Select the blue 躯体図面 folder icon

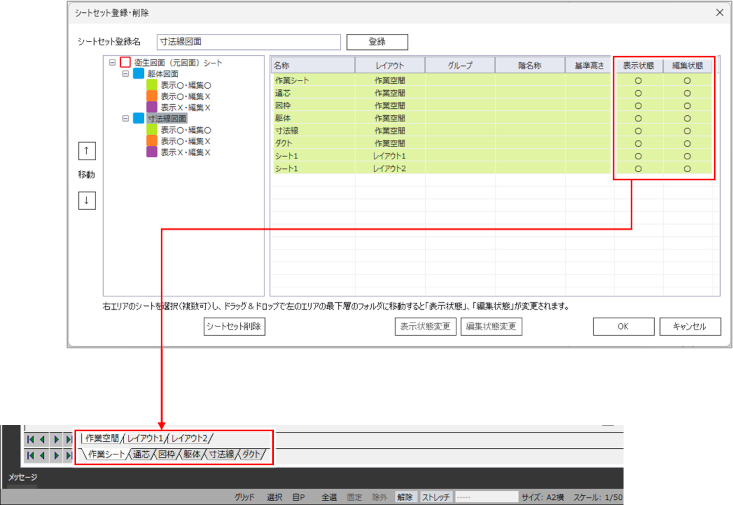point(139,74)
